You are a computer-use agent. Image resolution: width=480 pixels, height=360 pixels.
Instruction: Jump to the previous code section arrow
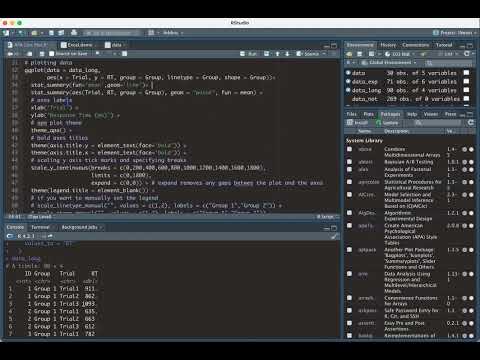click(x=277, y=54)
